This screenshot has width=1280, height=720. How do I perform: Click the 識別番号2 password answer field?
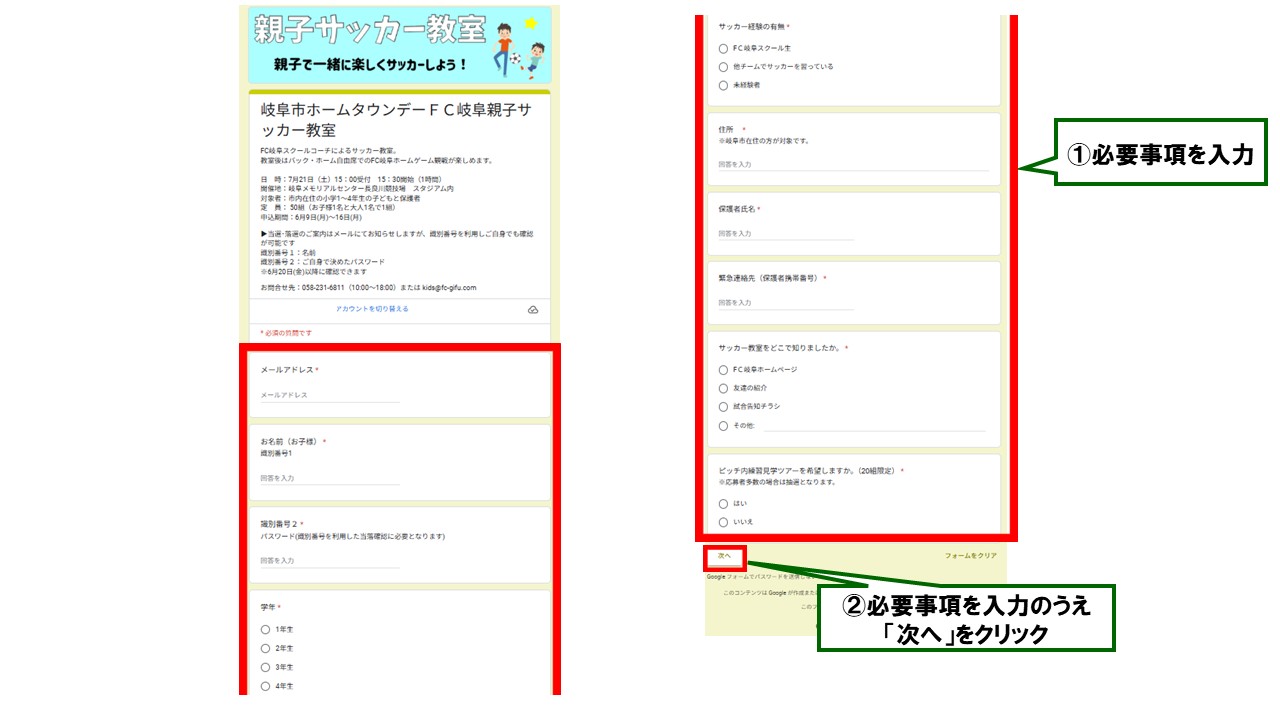click(x=329, y=561)
